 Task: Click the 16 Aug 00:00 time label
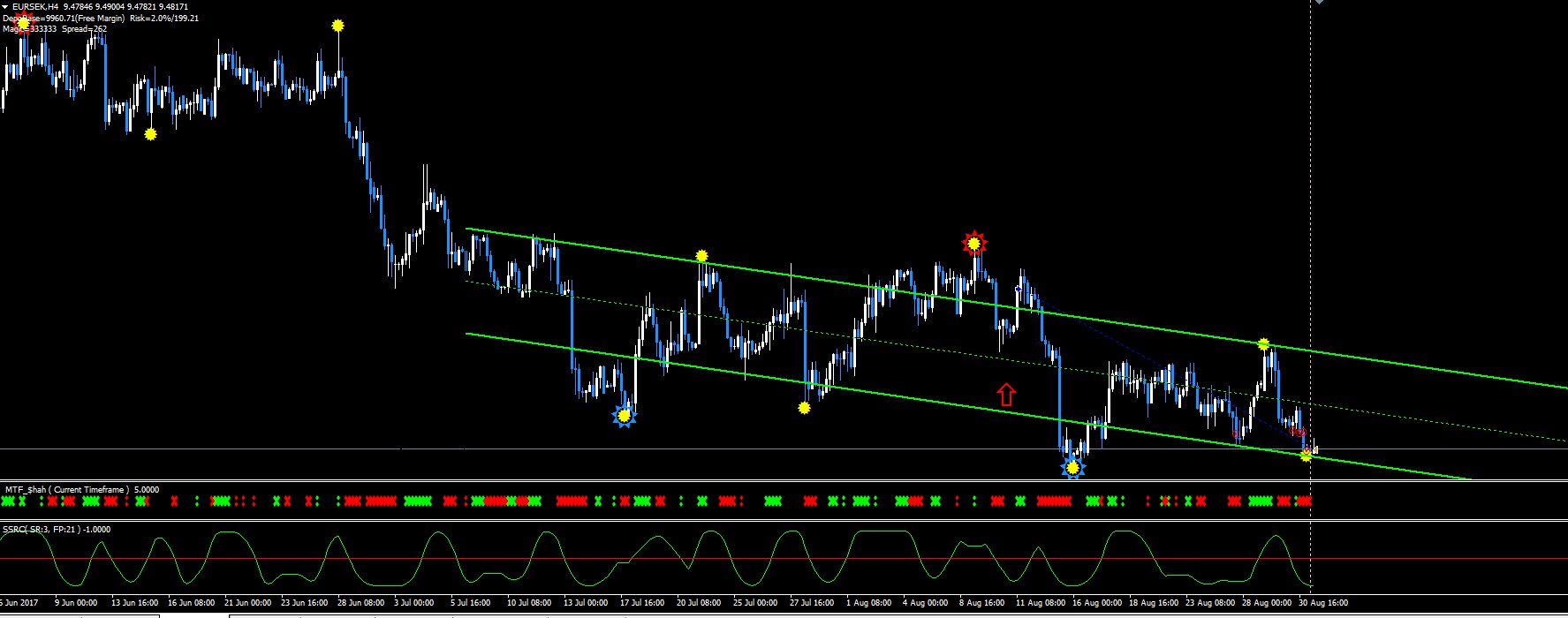coord(1097,603)
